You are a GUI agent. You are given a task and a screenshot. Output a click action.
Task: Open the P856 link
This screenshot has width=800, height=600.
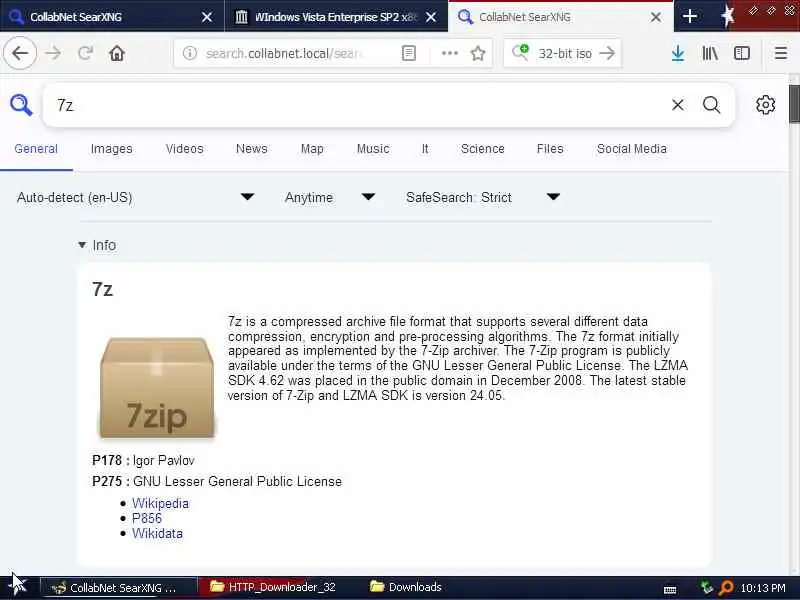(x=147, y=518)
